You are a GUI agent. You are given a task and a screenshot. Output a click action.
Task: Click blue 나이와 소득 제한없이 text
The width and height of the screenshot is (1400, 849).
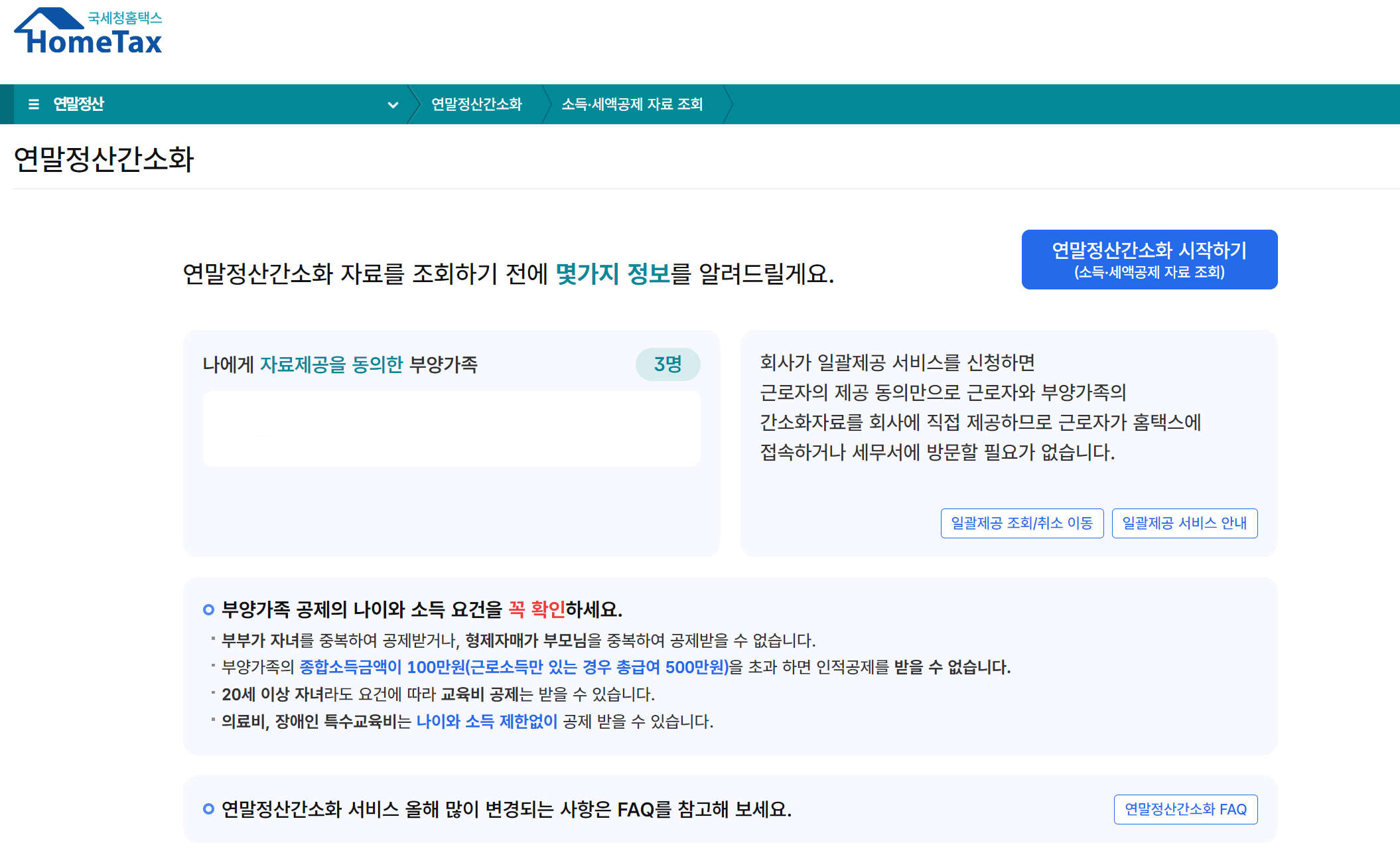point(486,722)
